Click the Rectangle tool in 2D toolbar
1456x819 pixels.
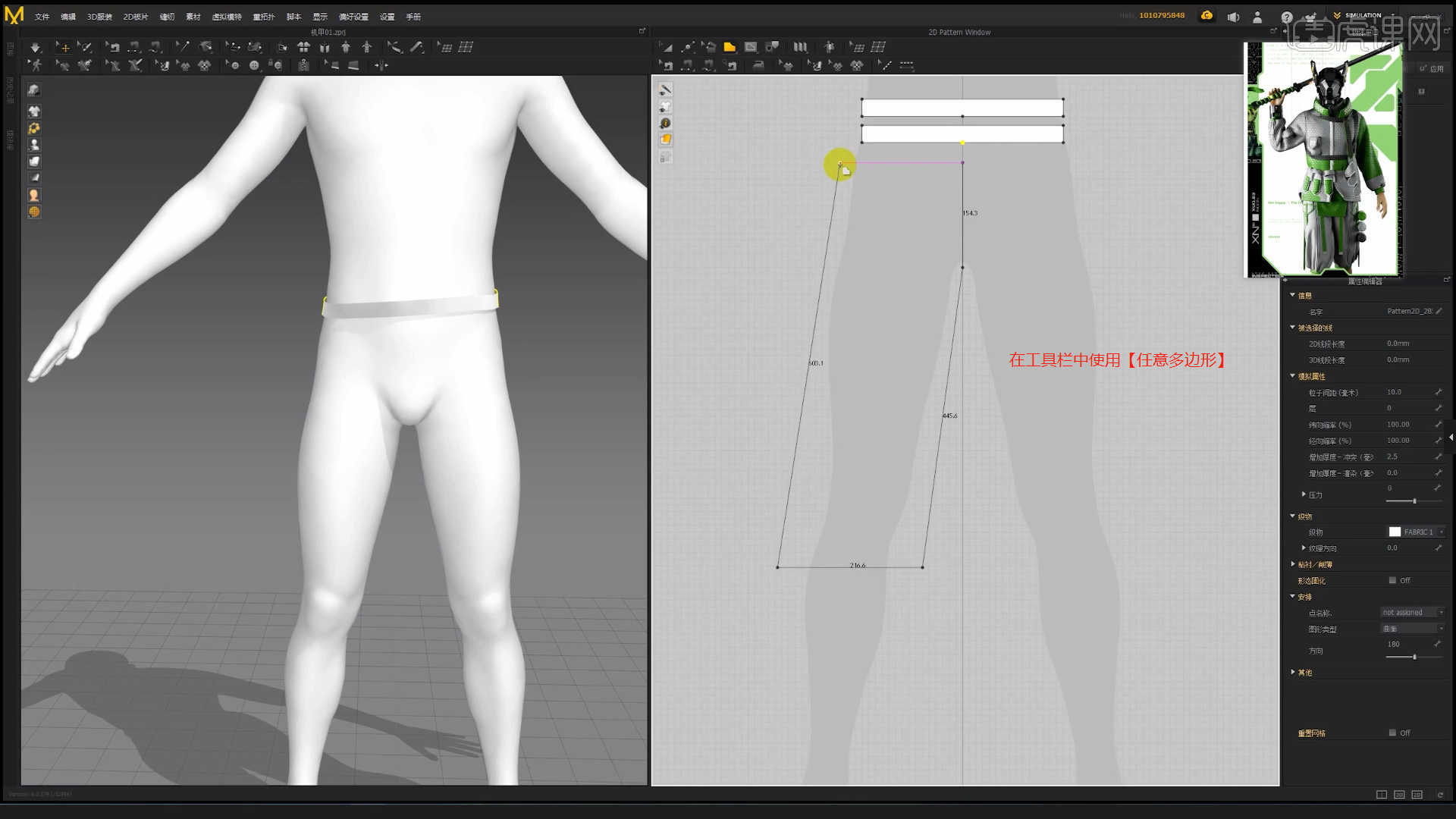click(x=751, y=47)
